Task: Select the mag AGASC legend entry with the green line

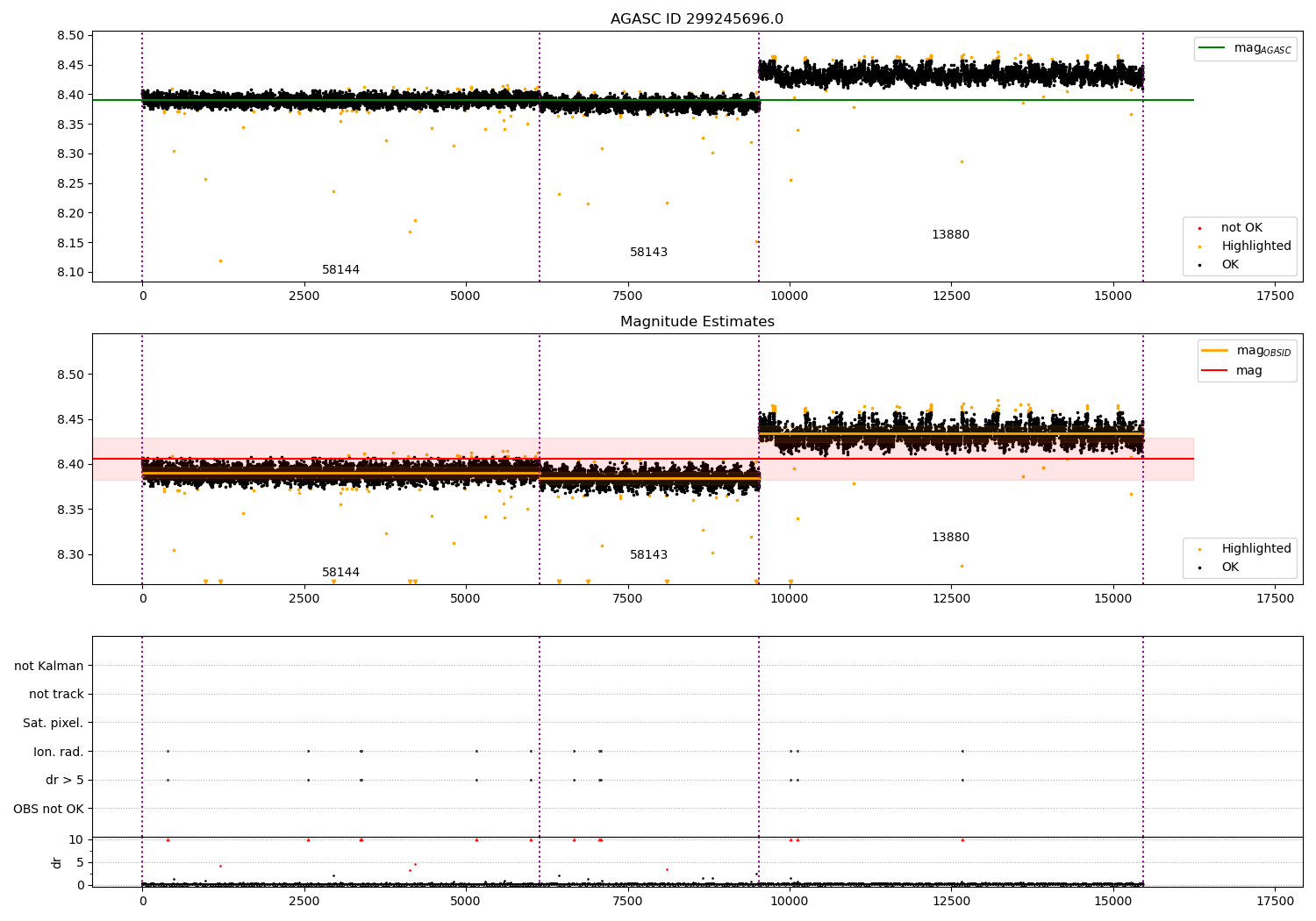Action: pyautogui.click(x=1245, y=48)
